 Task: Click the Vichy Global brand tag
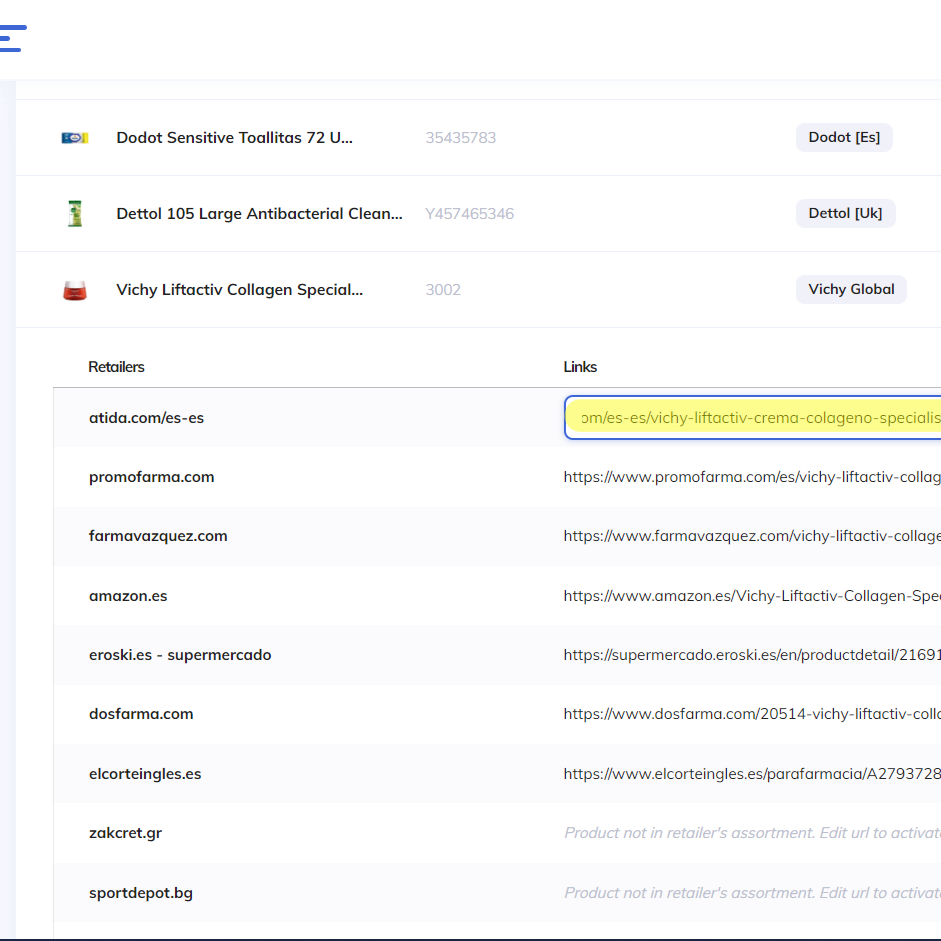point(851,289)
